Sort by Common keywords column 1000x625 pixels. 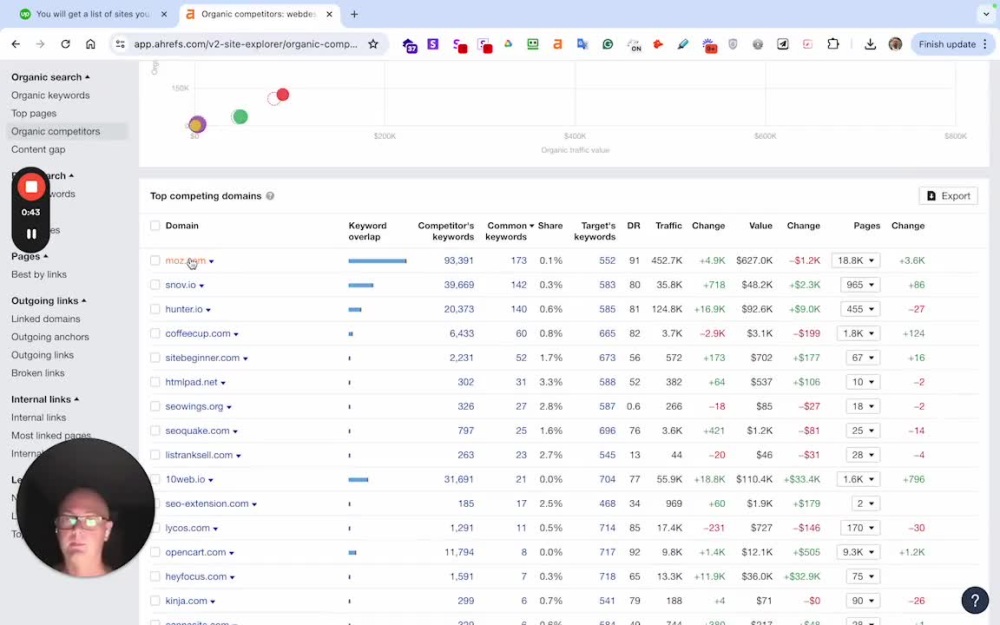(506, 231)
